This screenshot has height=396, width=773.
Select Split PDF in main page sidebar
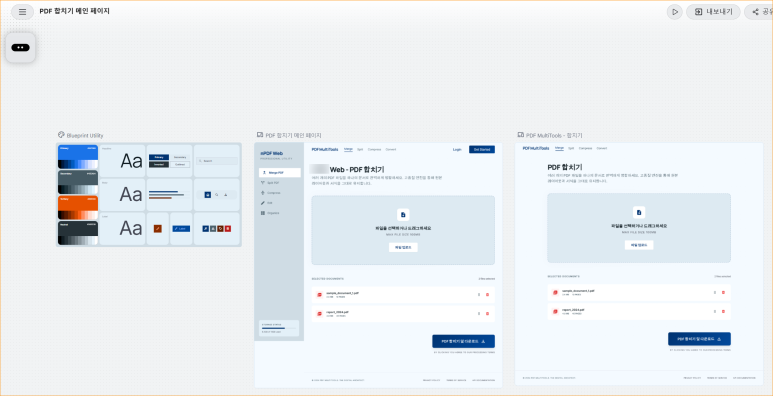click(x=280, y=183)
